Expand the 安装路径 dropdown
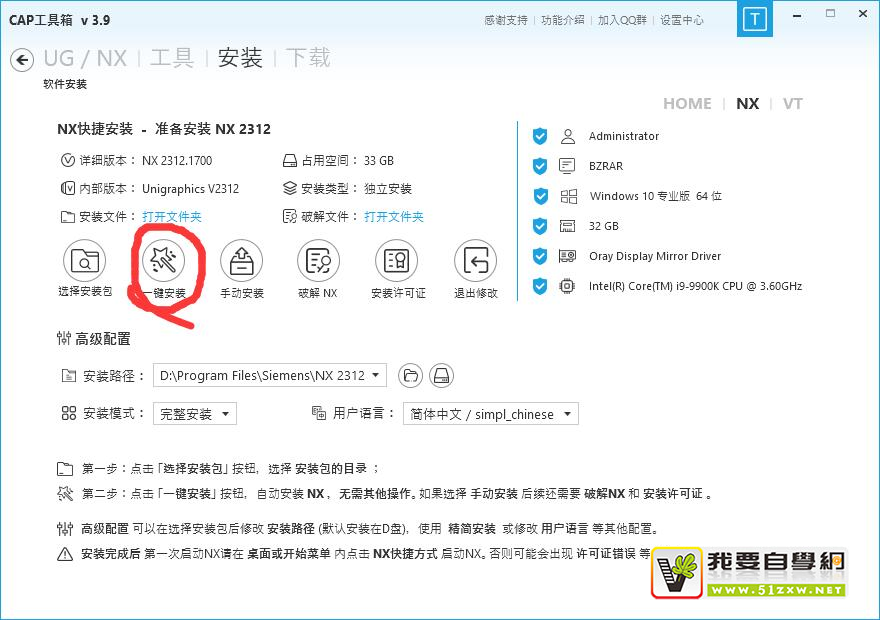 pyautogui.click(x=376, y=376)
